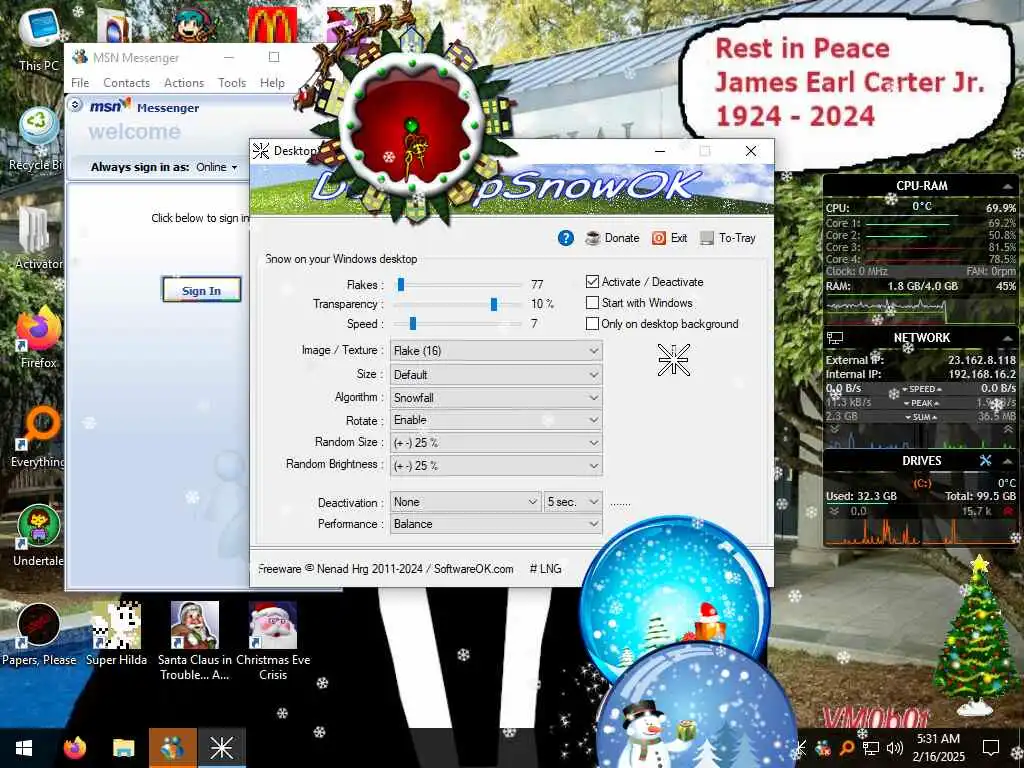This screenshot has height=768, width=1024.
Task: Open File Explorer from the taskbar
Action: click(123, 748)
